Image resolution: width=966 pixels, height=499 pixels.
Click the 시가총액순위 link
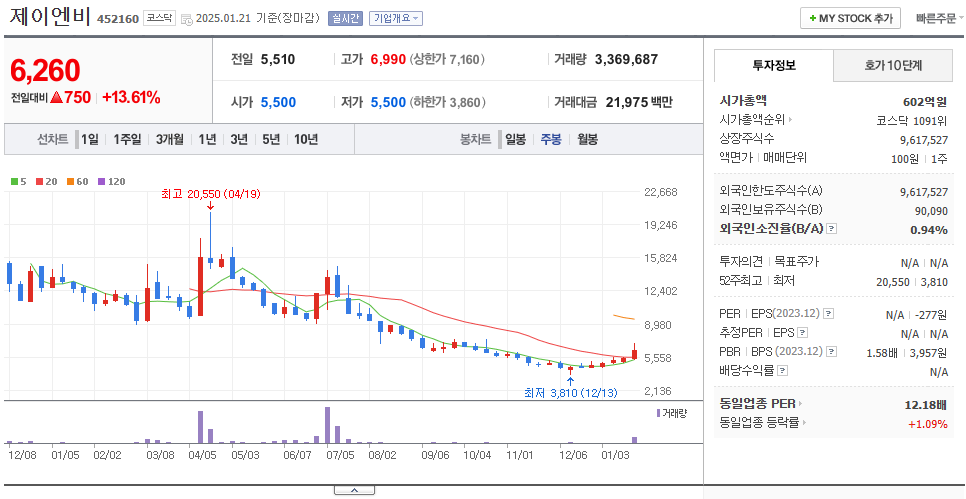(x=753, y=120)
